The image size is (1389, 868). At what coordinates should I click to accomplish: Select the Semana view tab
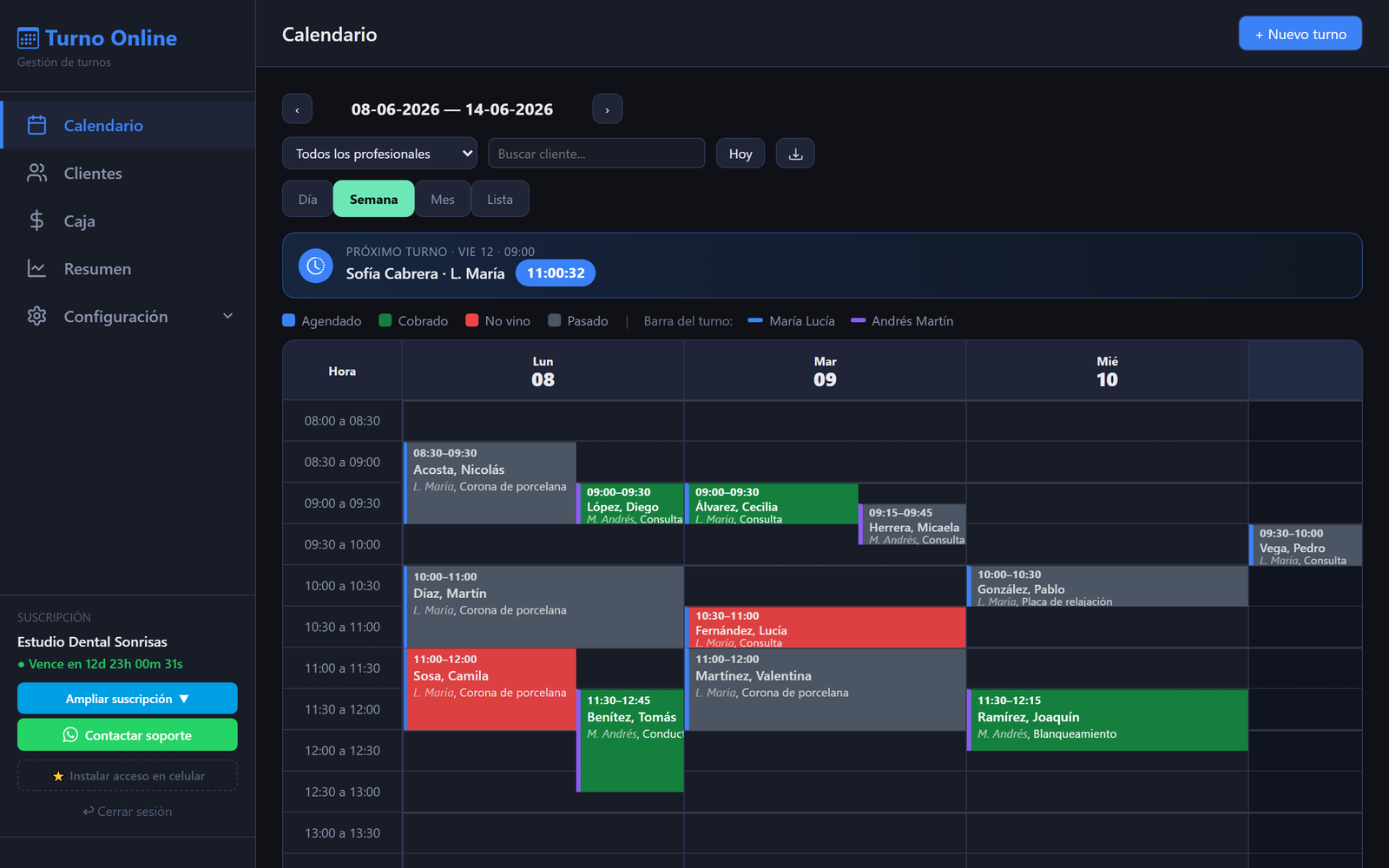pyautogui.click(x=373, y=199)
